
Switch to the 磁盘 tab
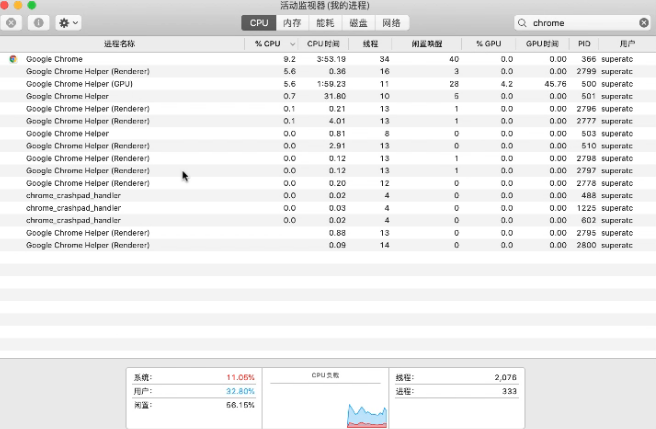pyautogui.click(x=358, y=23)
